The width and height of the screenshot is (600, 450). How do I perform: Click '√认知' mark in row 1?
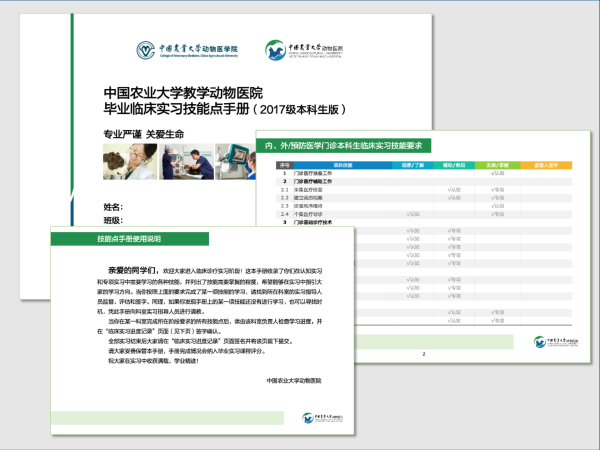coord(497,173)
